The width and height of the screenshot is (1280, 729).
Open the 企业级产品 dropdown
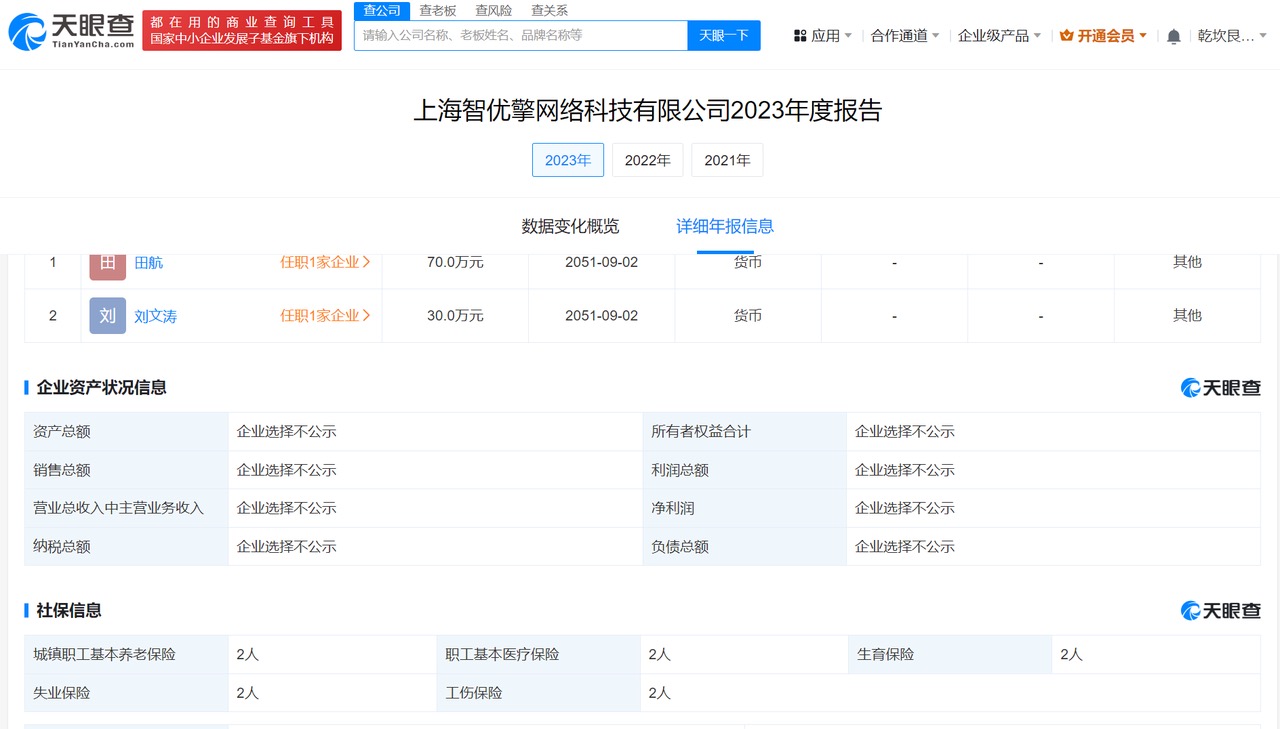point(999,36)
